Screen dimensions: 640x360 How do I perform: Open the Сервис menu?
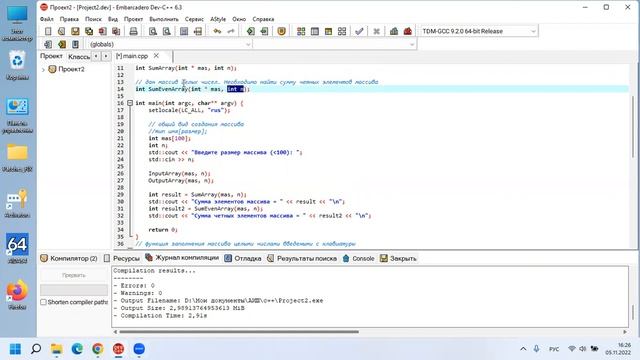(194, 19)
